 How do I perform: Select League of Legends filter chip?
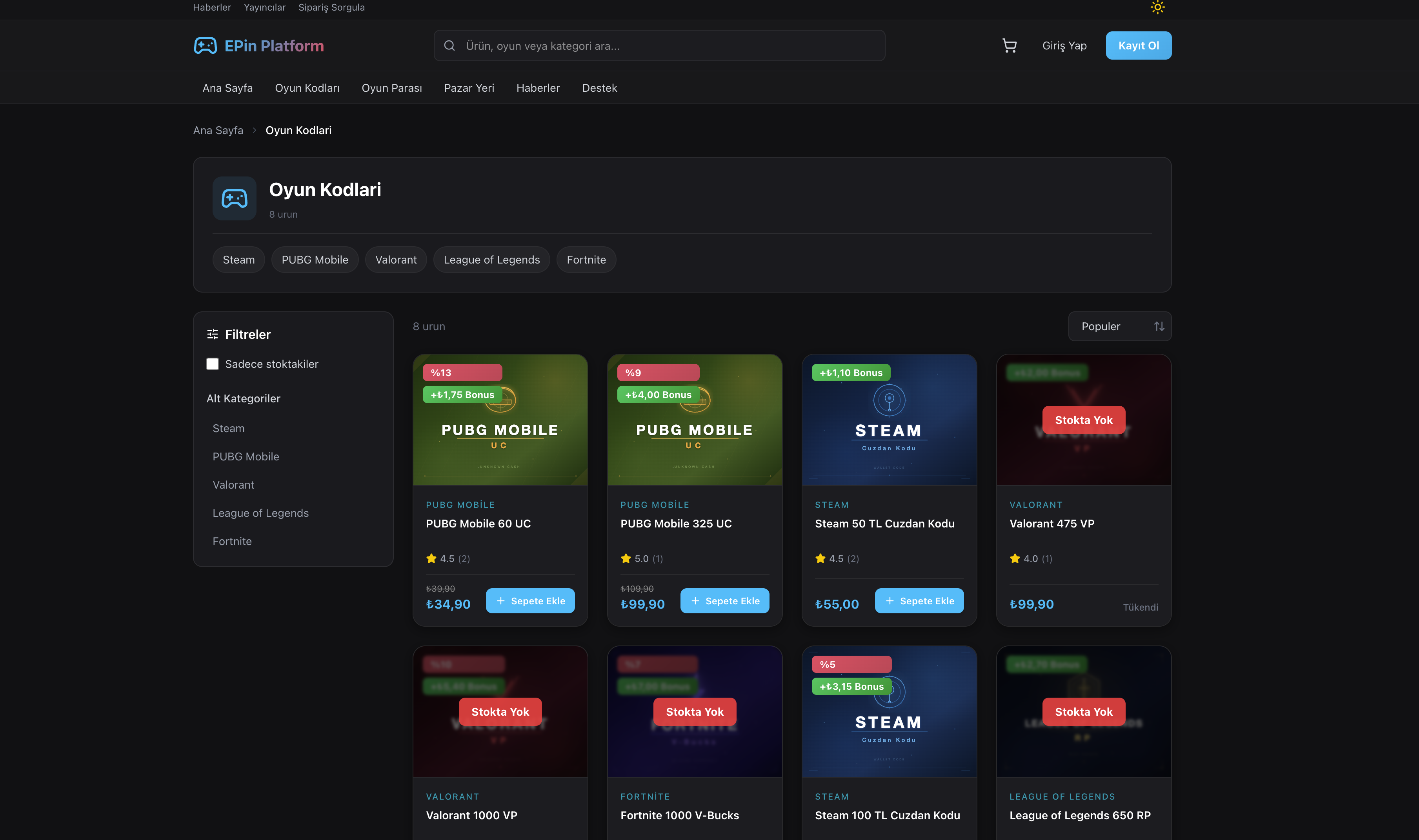pyautogui.click(x=491, y=260)
